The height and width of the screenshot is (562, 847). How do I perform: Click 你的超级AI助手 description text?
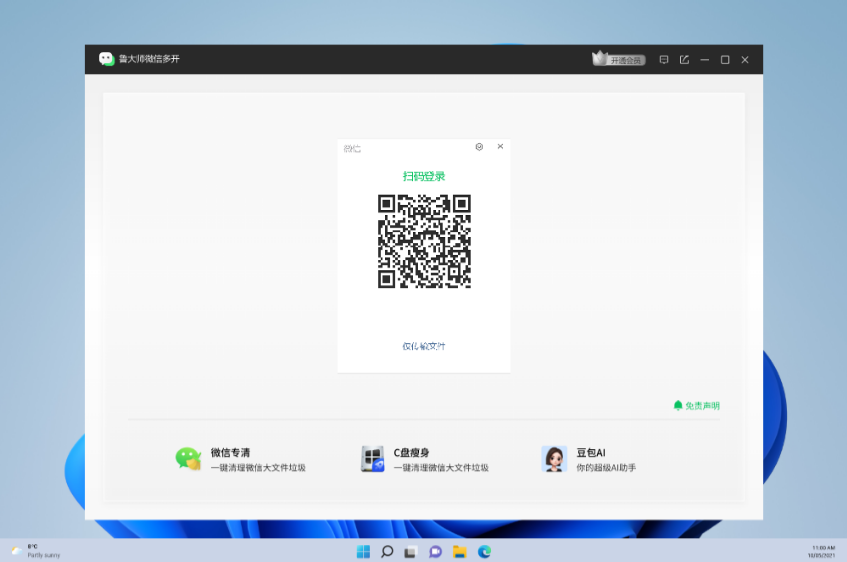click(606, 467)
